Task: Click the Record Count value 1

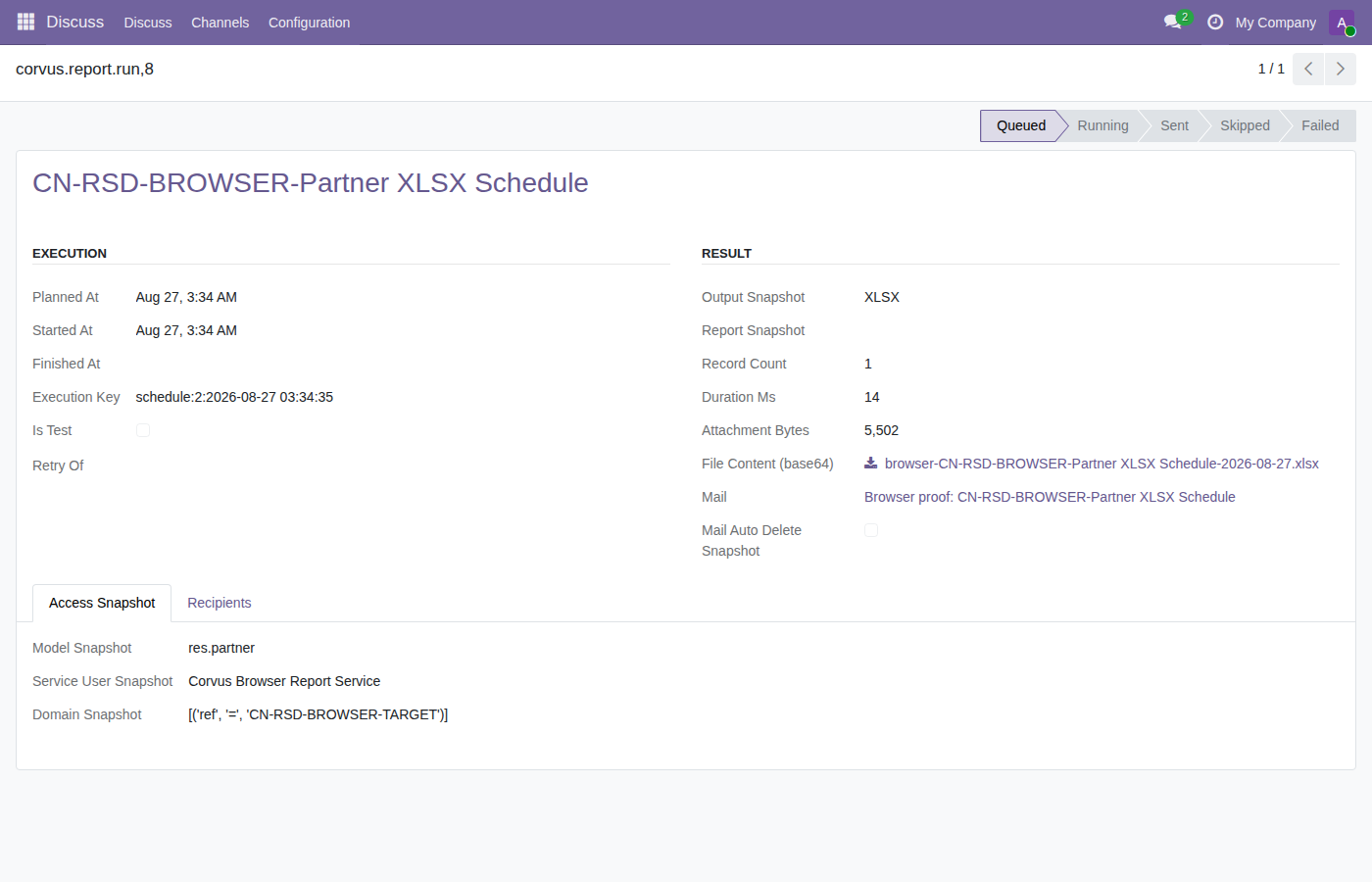Action: pos(868,364)
